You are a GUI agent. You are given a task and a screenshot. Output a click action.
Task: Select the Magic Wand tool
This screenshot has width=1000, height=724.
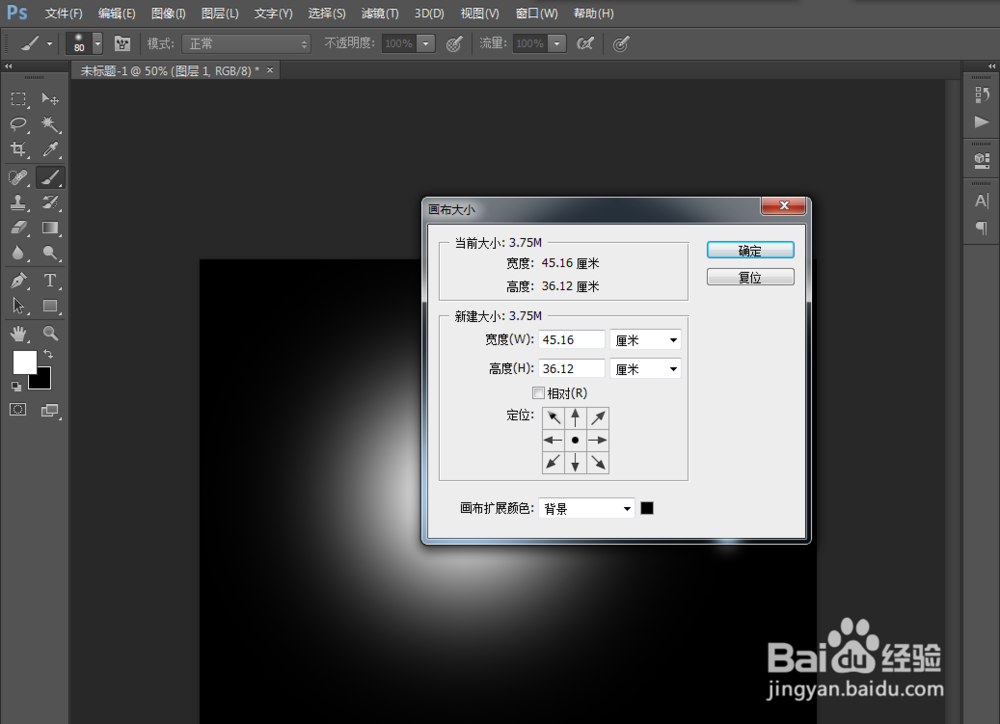pyautogui.click(x=50, y=124)
